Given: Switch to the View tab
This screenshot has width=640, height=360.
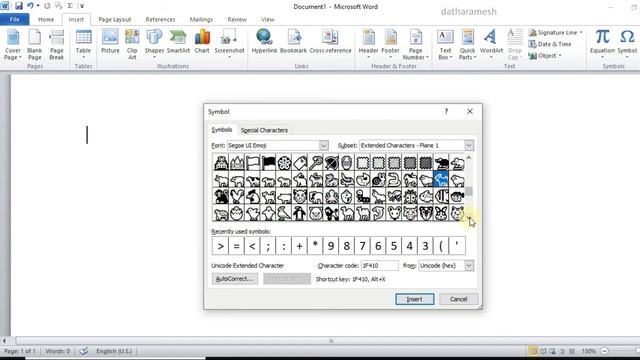Looking at the screenshot, I should click(267, 19).
